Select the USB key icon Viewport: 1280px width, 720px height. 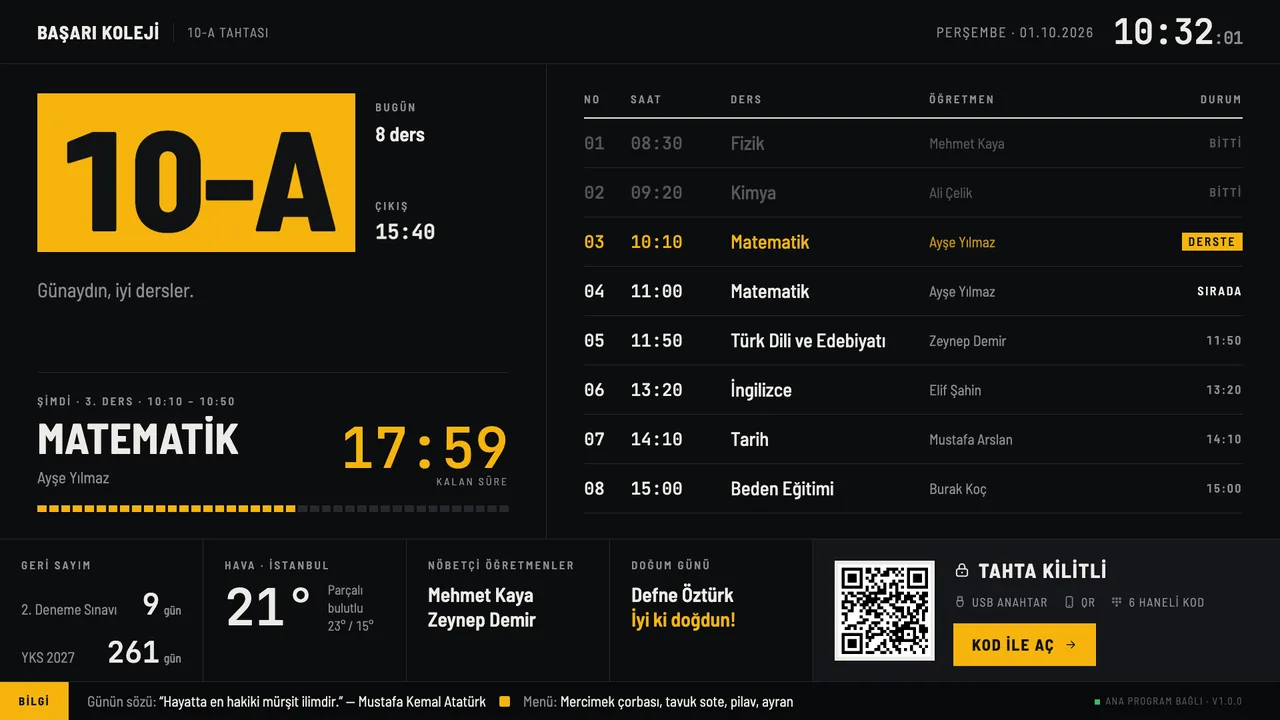coord(960,603)
